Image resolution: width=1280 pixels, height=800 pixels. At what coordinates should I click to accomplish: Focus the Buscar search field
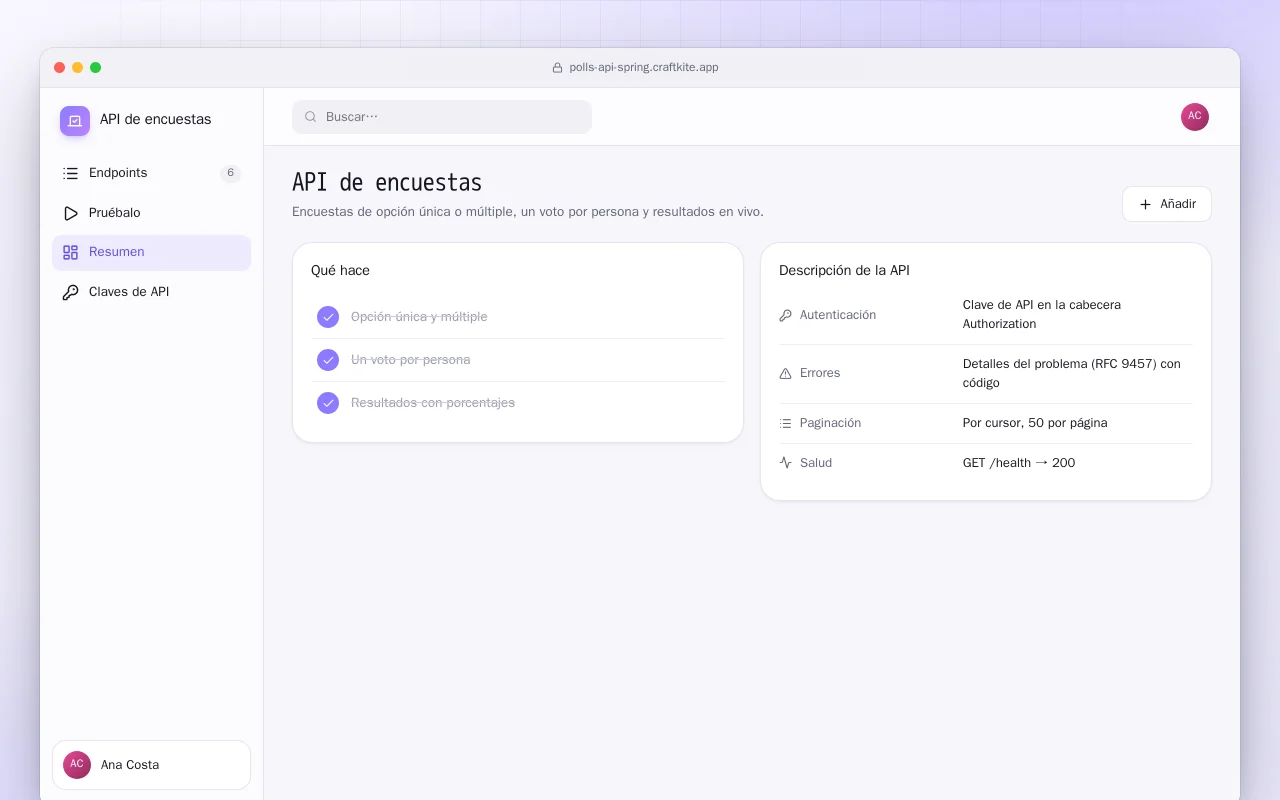[442, 117]
